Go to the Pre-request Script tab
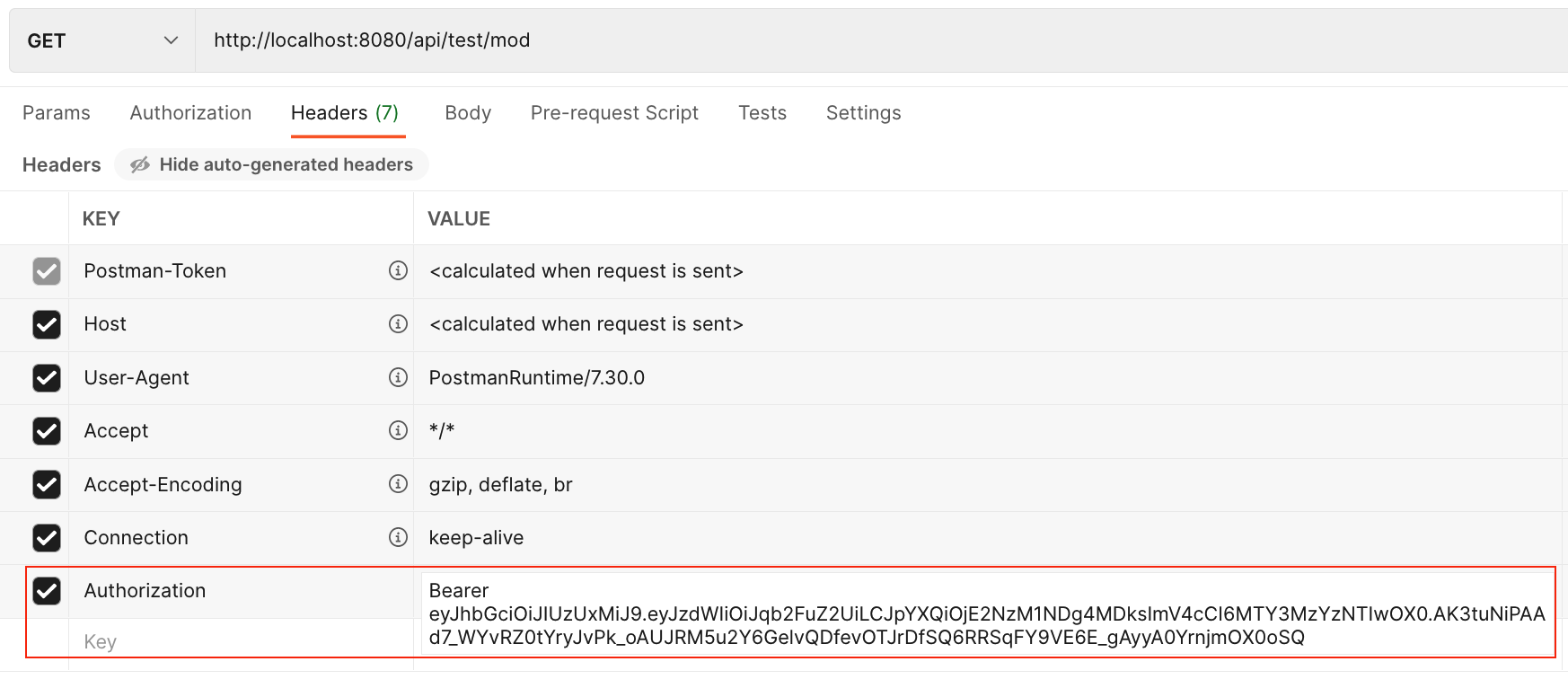Image resolution: width=1568 pixels, height=688 pixels. tap(614, 113)
